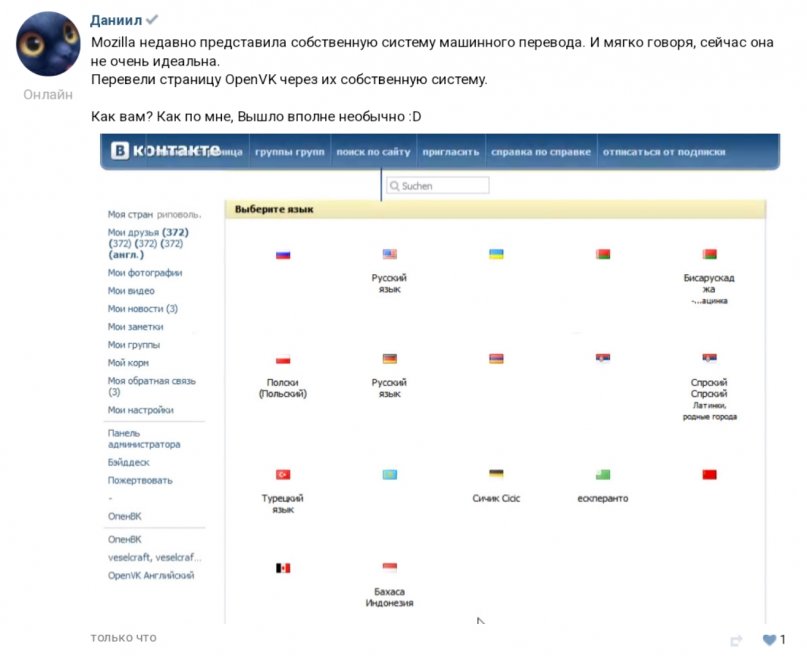Open Мои группы link
The image size is (807, 662).
coord(134,345)
